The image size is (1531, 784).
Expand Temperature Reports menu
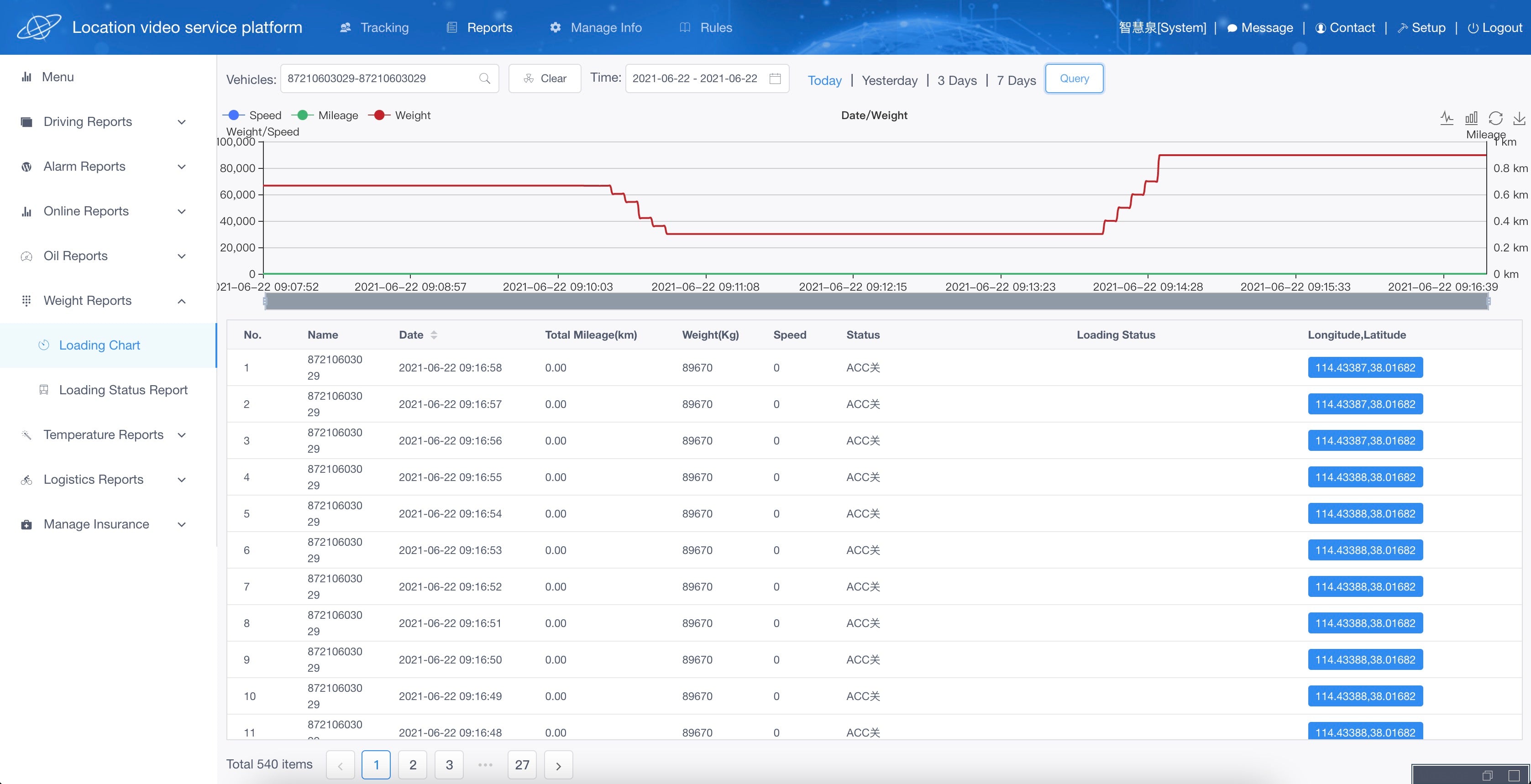coord(105,434)
